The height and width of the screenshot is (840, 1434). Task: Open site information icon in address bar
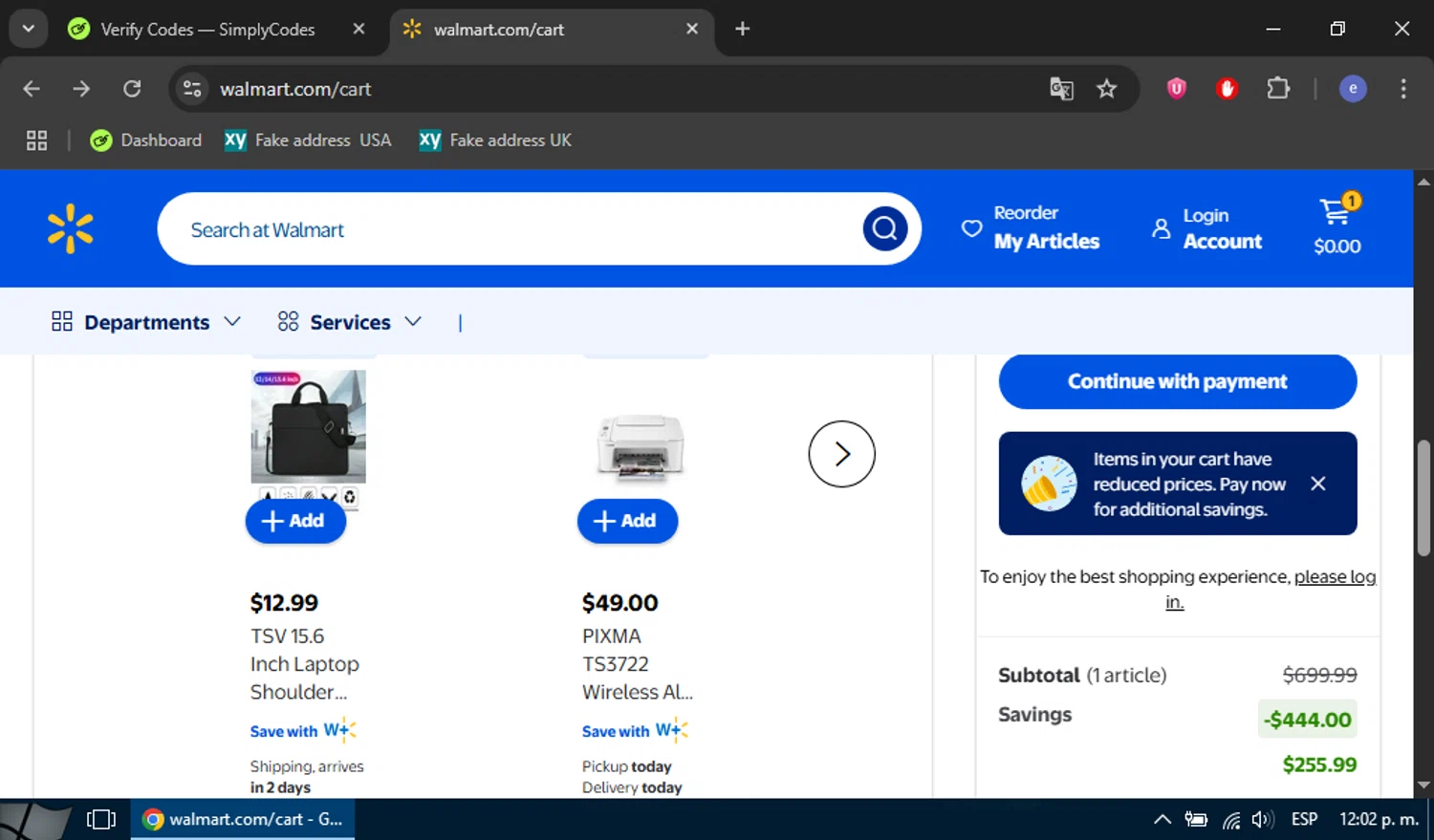coord(192,89)
